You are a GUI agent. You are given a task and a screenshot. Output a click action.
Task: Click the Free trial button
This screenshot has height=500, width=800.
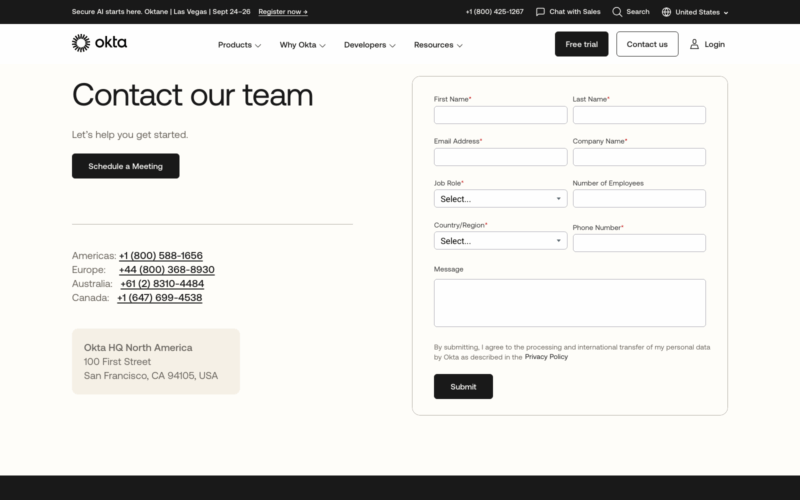581,44
